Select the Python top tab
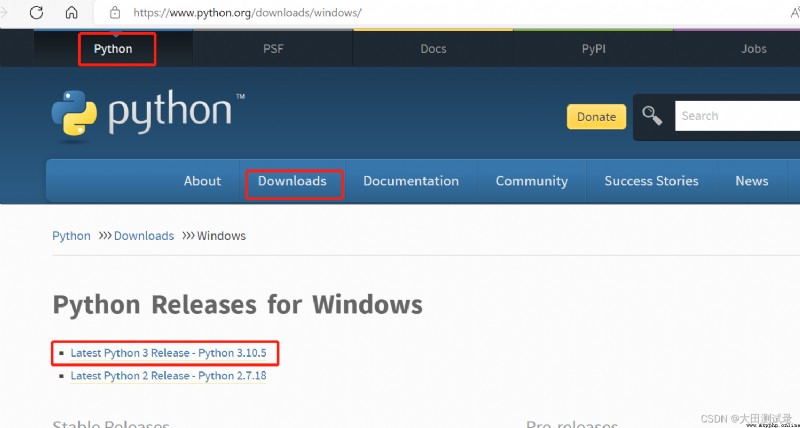Screen dimensions: 800x428 coord(113,49)
